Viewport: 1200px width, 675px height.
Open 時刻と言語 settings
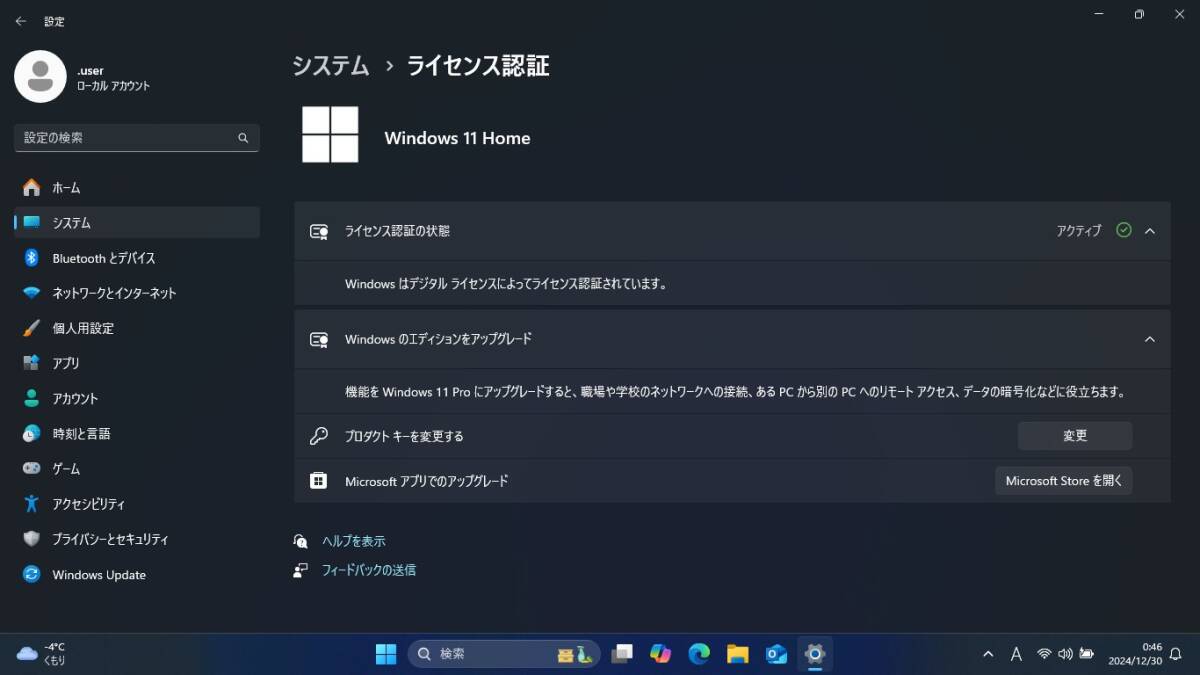coord(137,433)
